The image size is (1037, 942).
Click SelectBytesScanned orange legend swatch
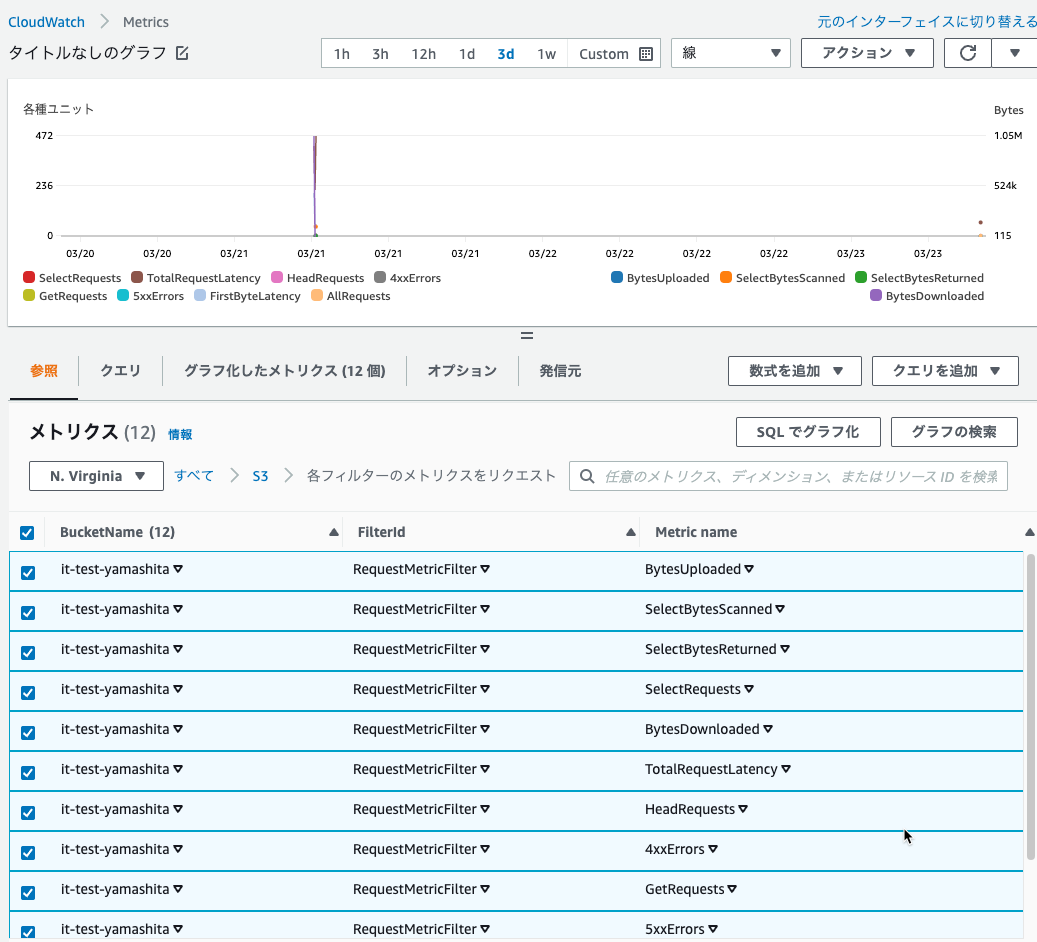pos(726,277)
